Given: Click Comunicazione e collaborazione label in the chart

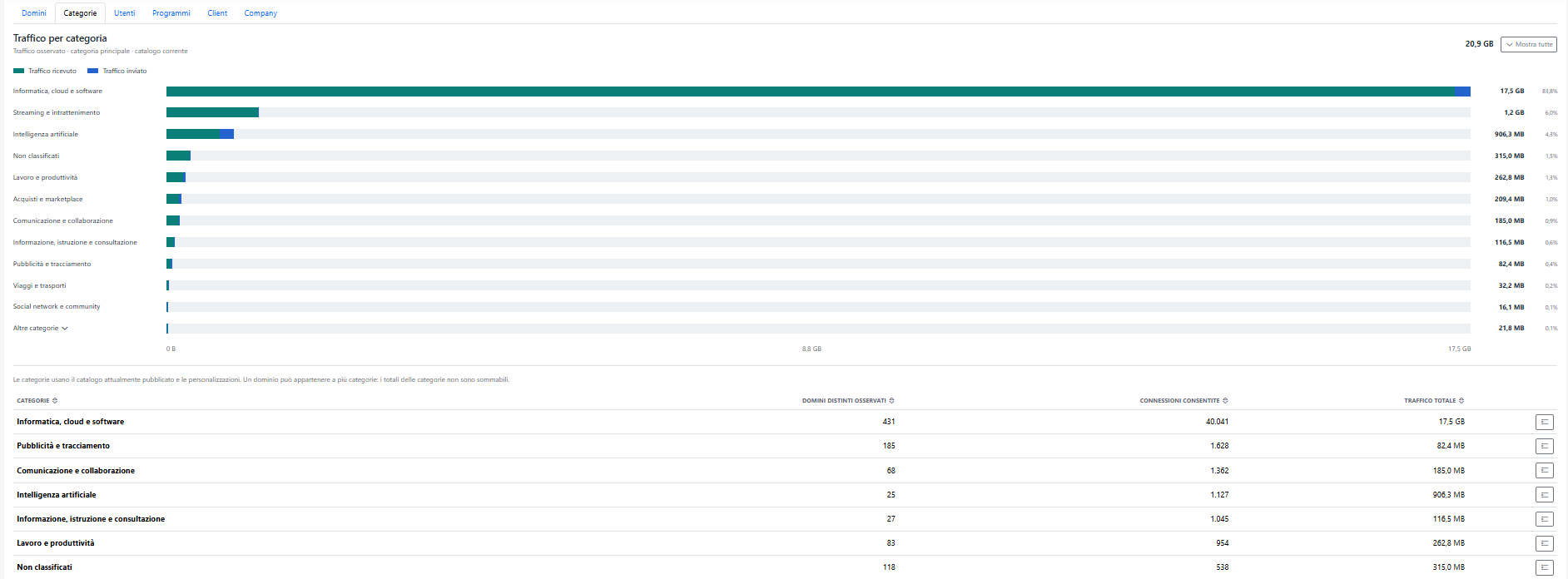Looking at the screenshot, I should pos(63,220).
